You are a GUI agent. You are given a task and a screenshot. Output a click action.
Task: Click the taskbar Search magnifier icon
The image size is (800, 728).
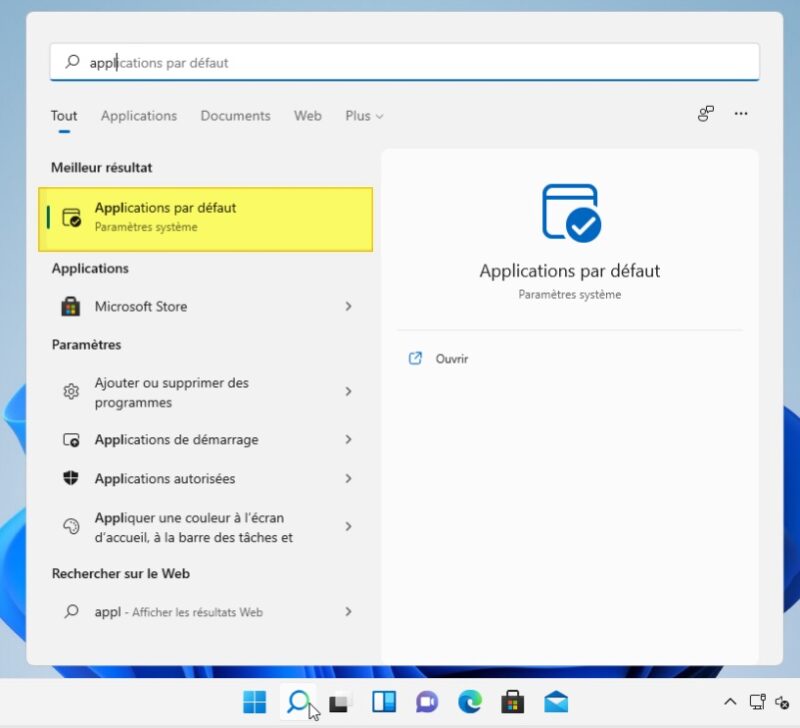point(298,702)
